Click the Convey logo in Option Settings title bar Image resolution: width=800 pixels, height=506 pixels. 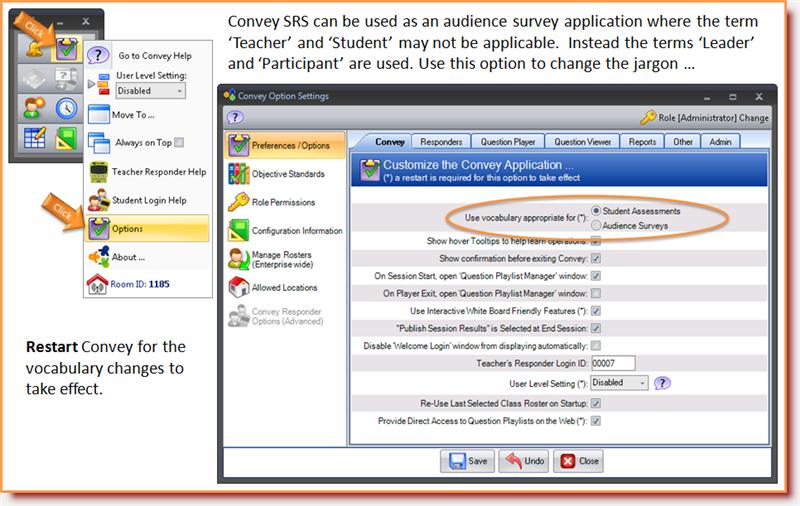(x=230, y=95)
